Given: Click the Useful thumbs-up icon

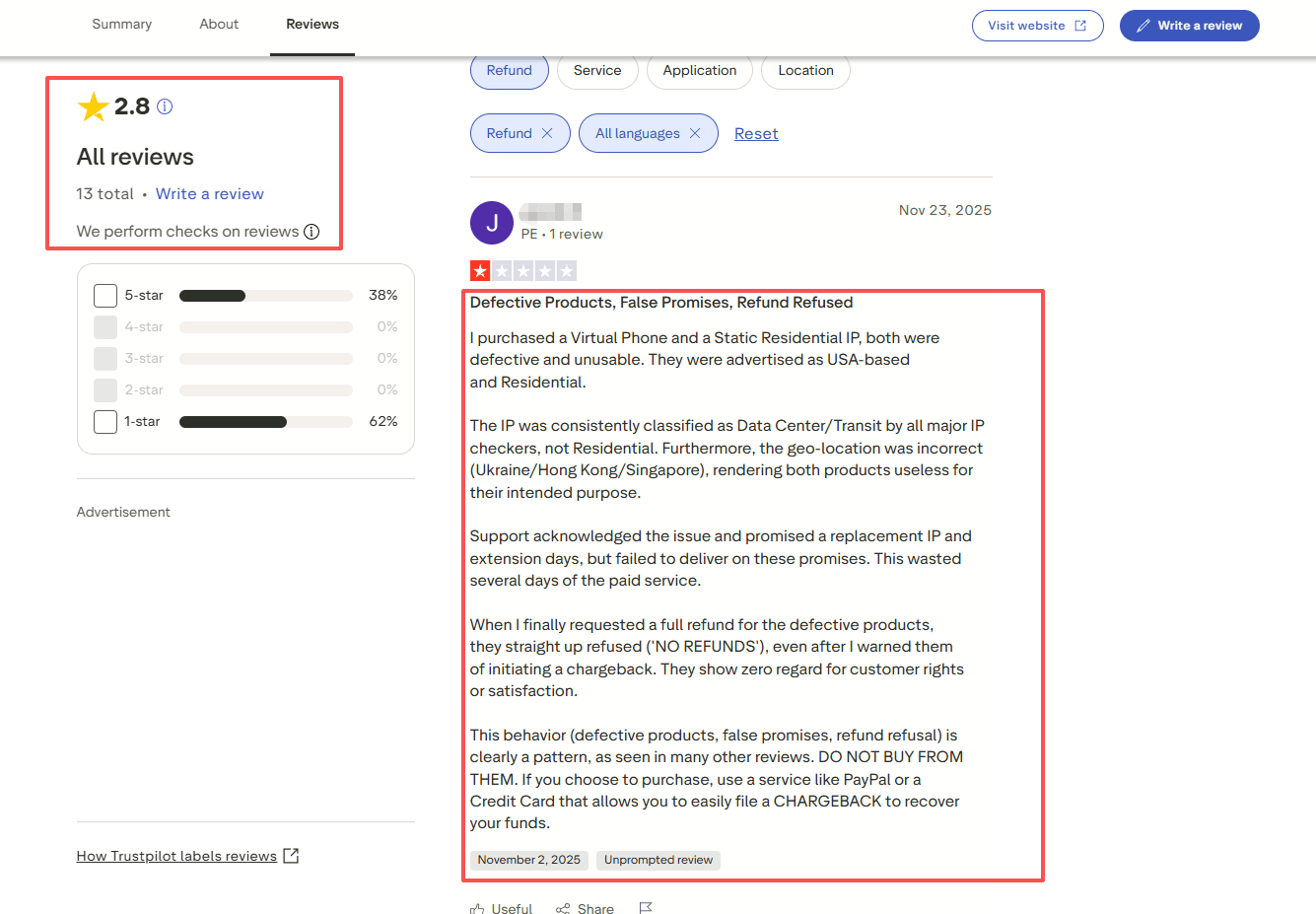Looking at the screenshot, I should [478, 908].
